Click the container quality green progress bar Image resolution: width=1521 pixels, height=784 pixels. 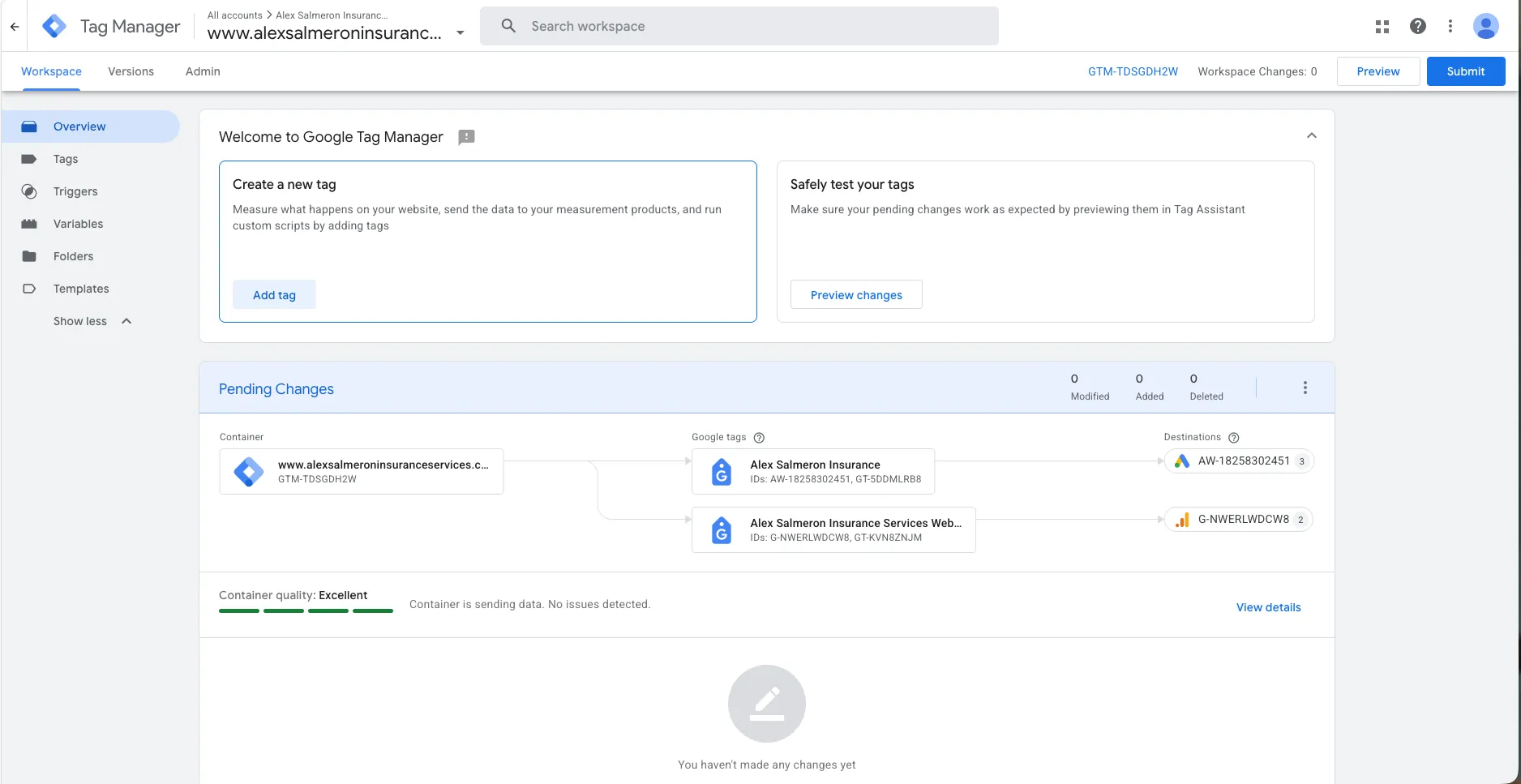[x=306, y=610]
